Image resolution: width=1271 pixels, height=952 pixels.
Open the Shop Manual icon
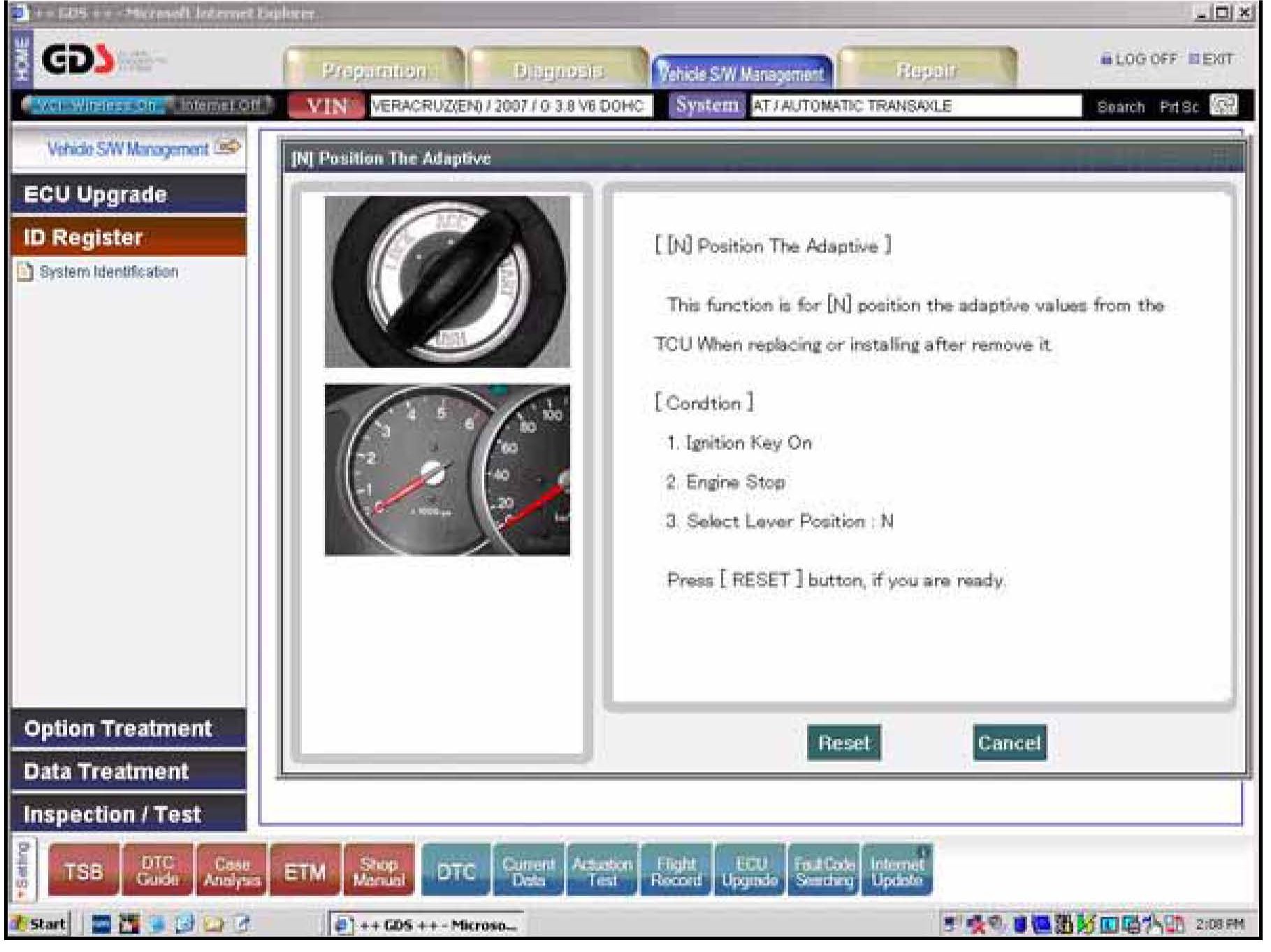tap(379, 871)
